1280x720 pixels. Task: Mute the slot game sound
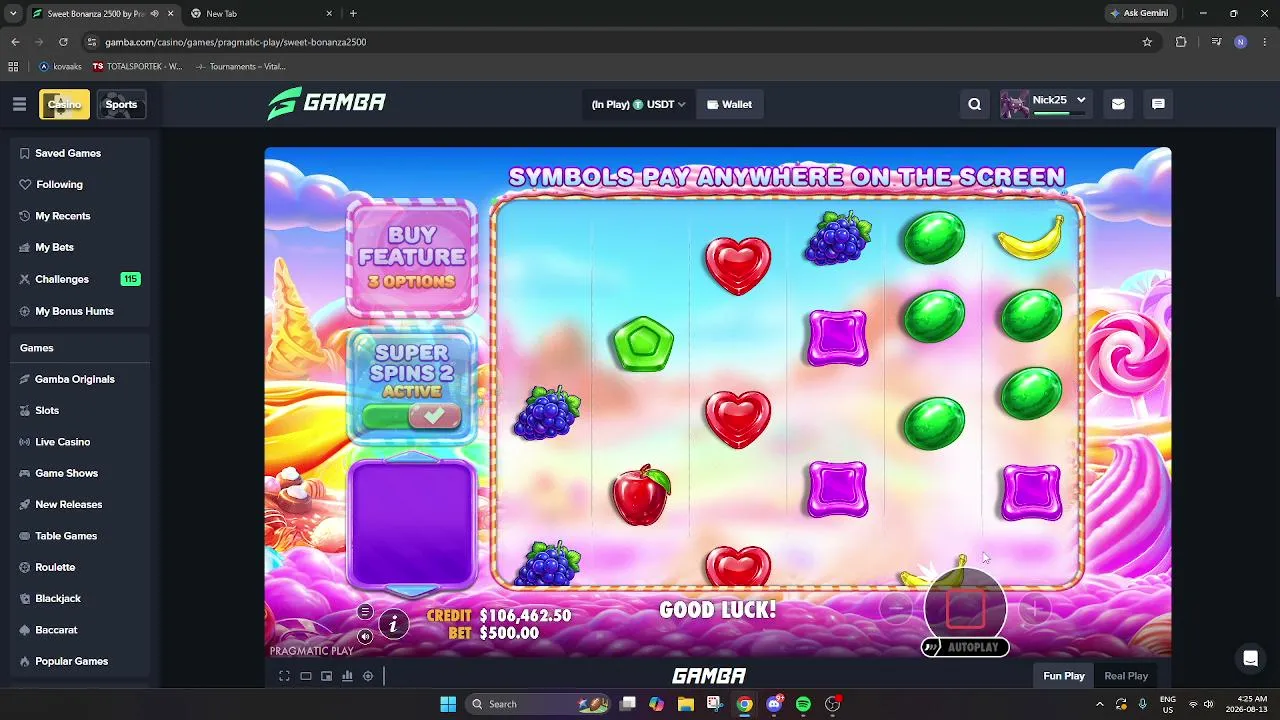pyautogui.click(x=365, y=636)
